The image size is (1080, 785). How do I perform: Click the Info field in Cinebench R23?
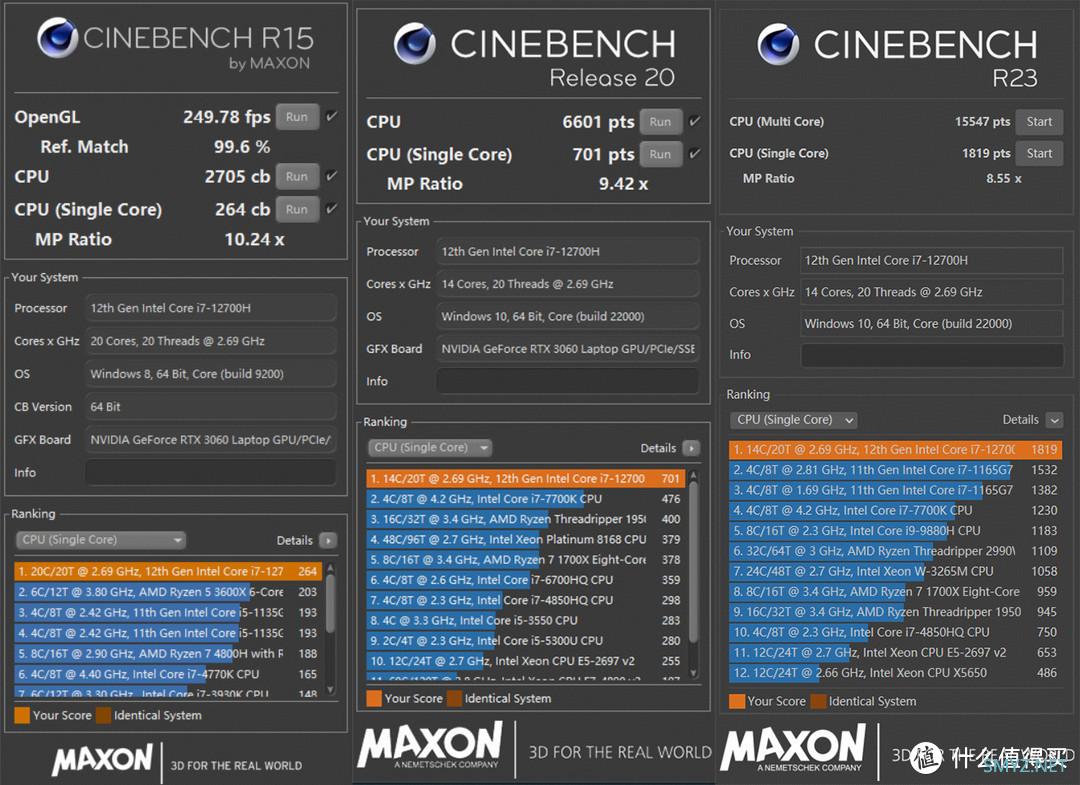[x=931, y=355]
